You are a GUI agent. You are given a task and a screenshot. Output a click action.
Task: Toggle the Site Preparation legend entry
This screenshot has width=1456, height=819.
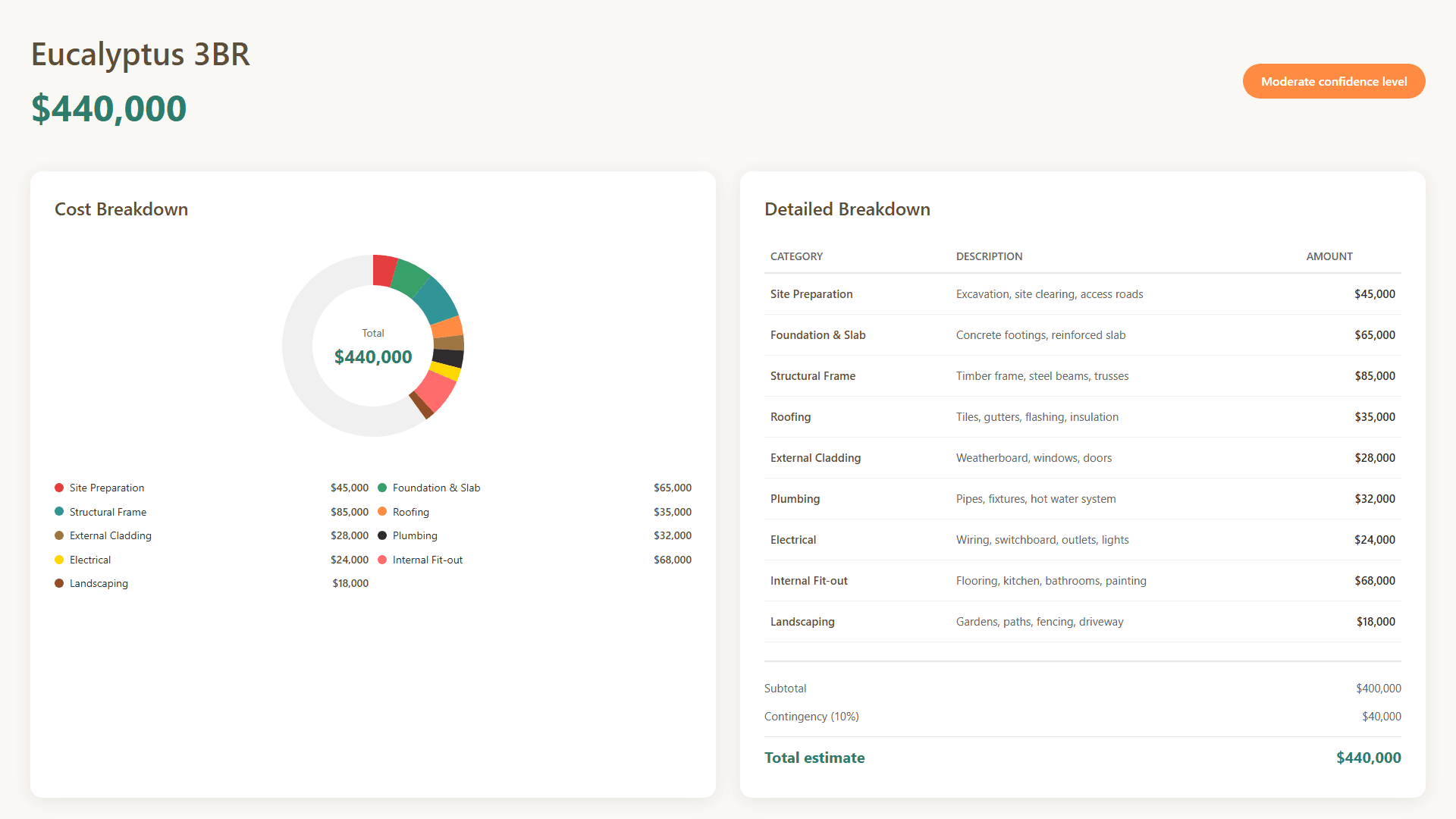click(106, 488)
